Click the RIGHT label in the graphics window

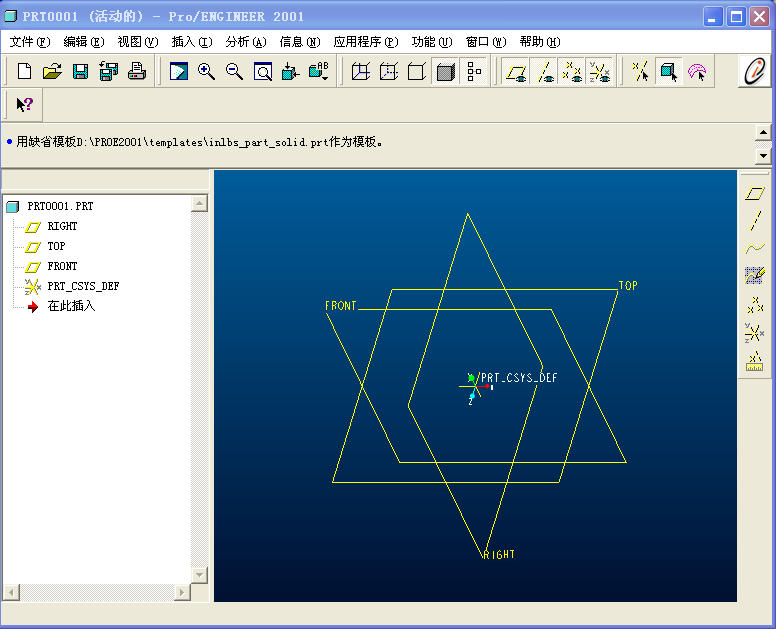(x=499, y=555)
